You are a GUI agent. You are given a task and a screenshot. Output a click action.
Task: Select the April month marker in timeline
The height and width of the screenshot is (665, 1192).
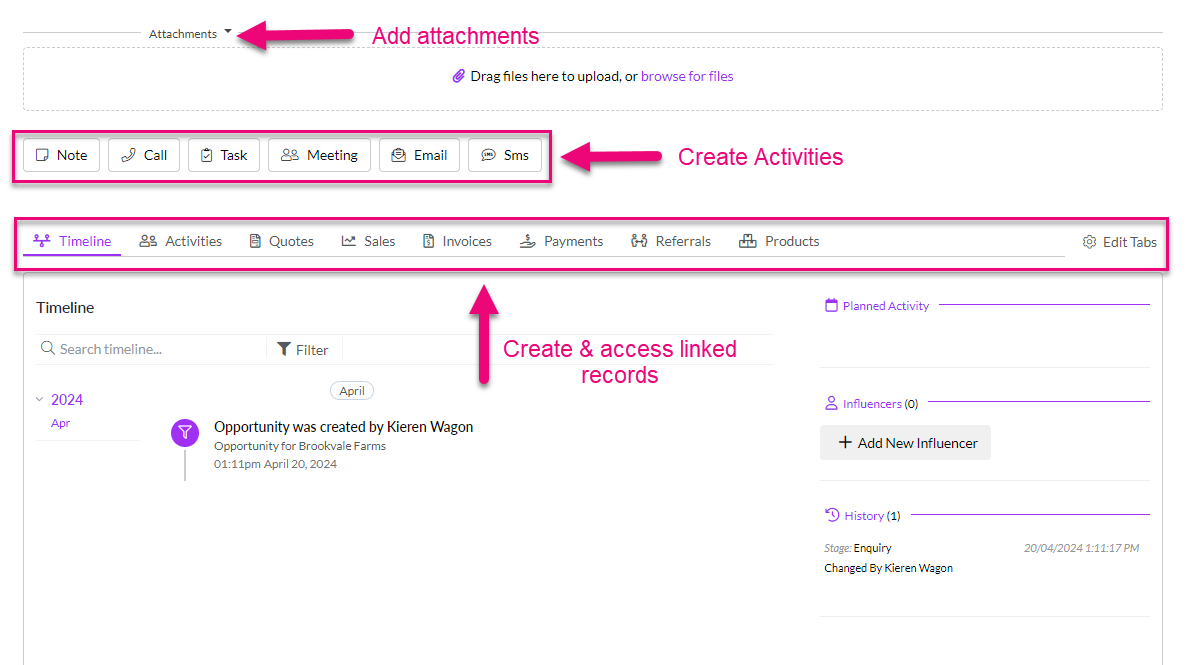pyautogui.click(x=352, y=391)
